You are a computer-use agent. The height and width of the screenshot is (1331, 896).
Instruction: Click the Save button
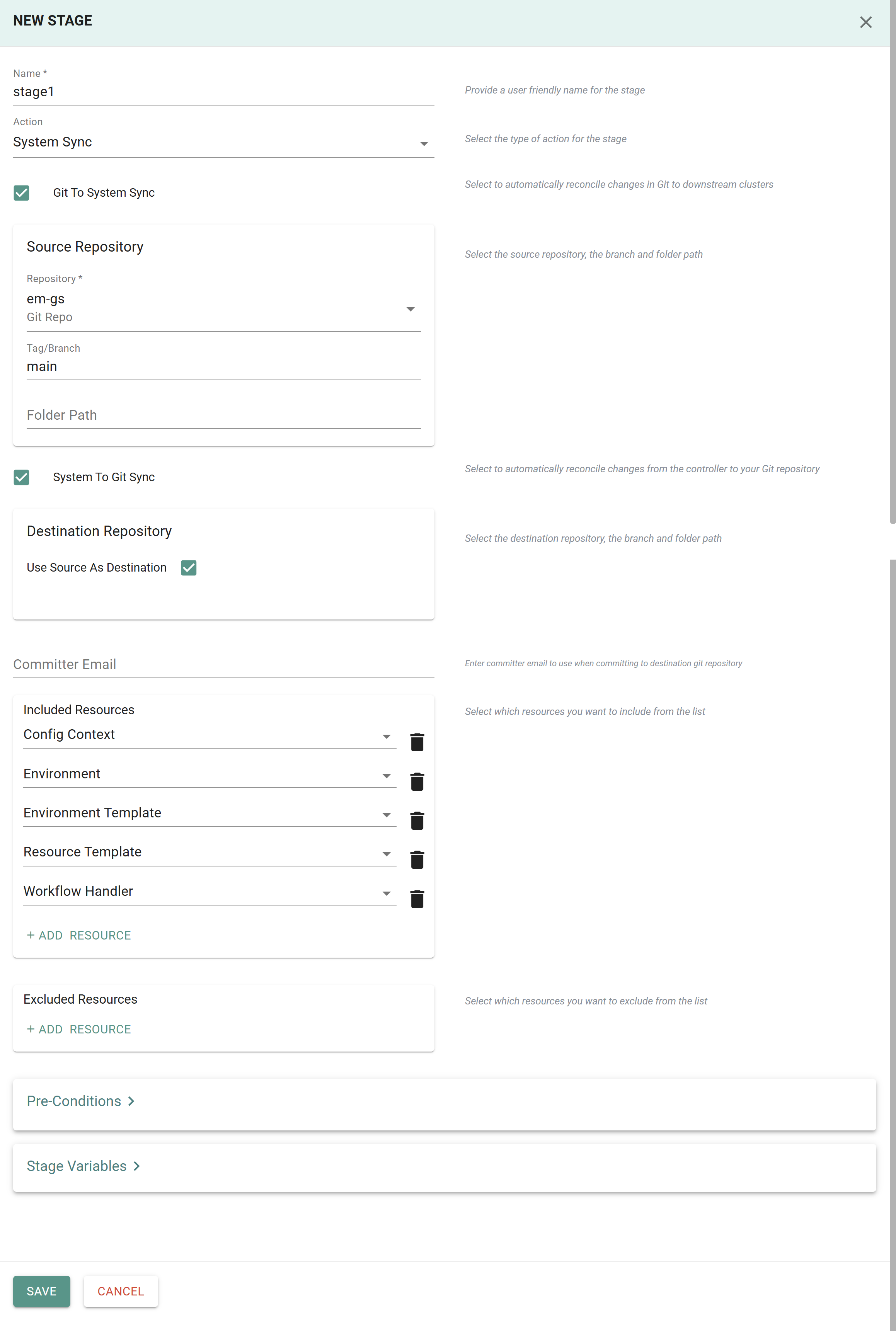pos(42,1292)
